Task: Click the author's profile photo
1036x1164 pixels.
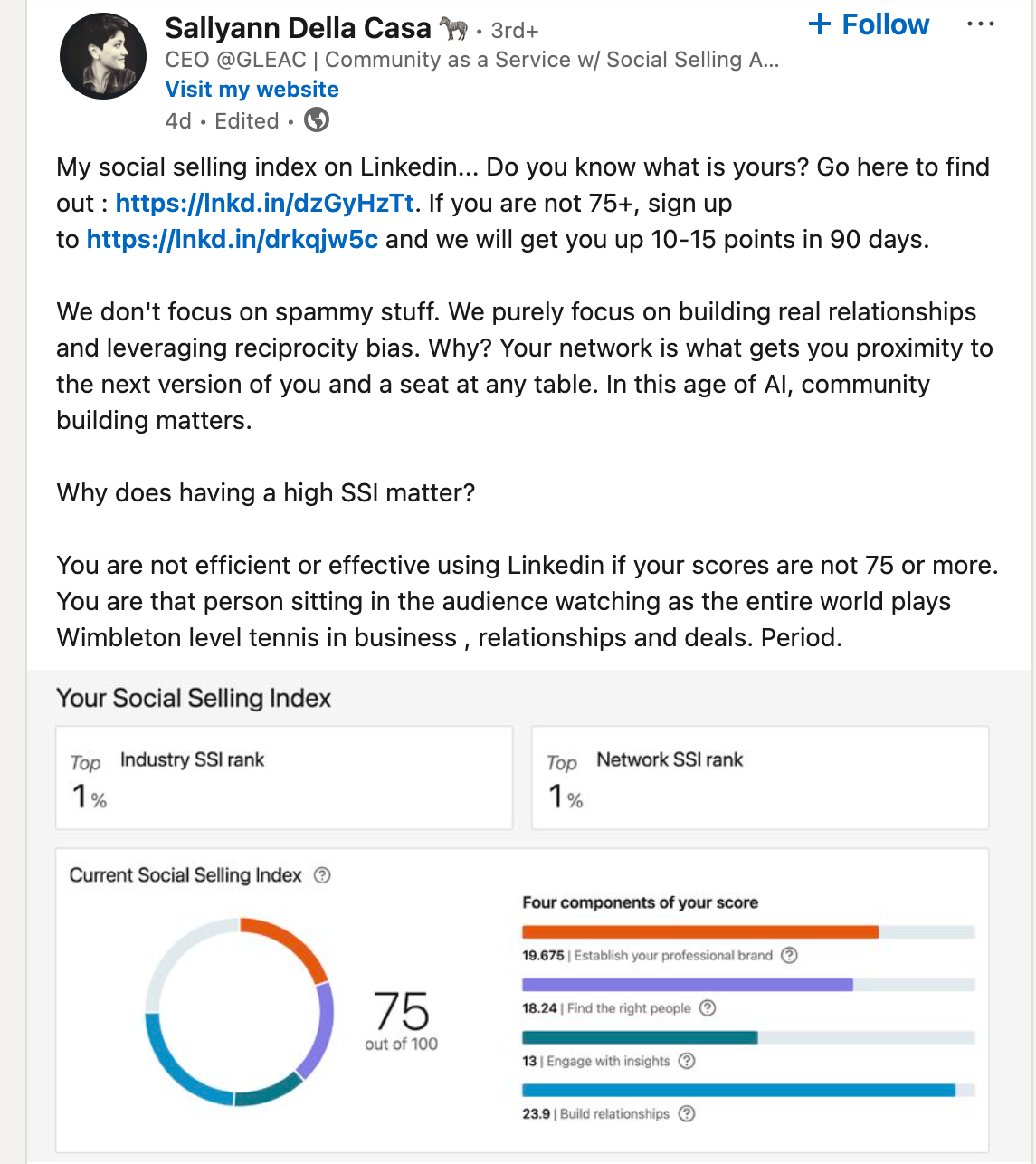Action: coord(102,55)
